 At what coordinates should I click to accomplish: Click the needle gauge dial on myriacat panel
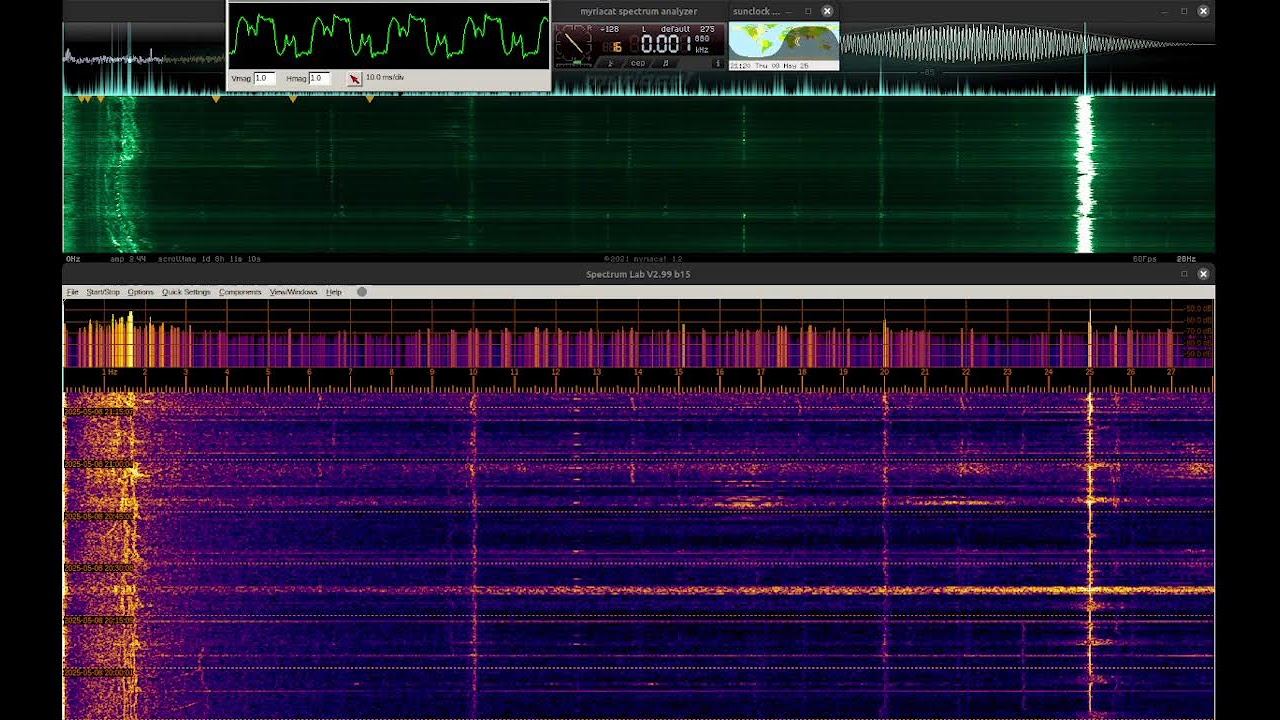click(573, 41)
